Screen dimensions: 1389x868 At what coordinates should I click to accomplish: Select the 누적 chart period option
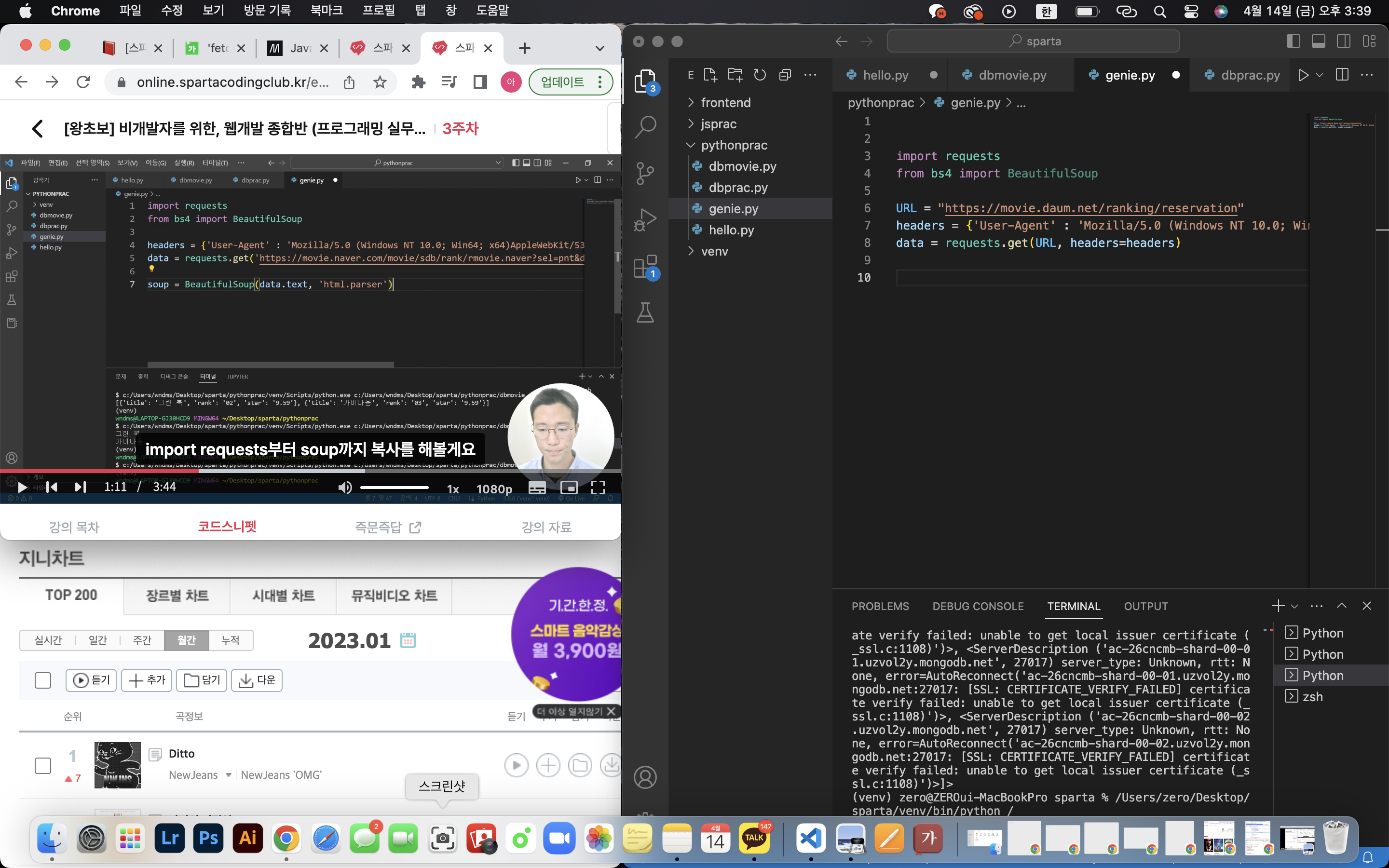[230, 640]
